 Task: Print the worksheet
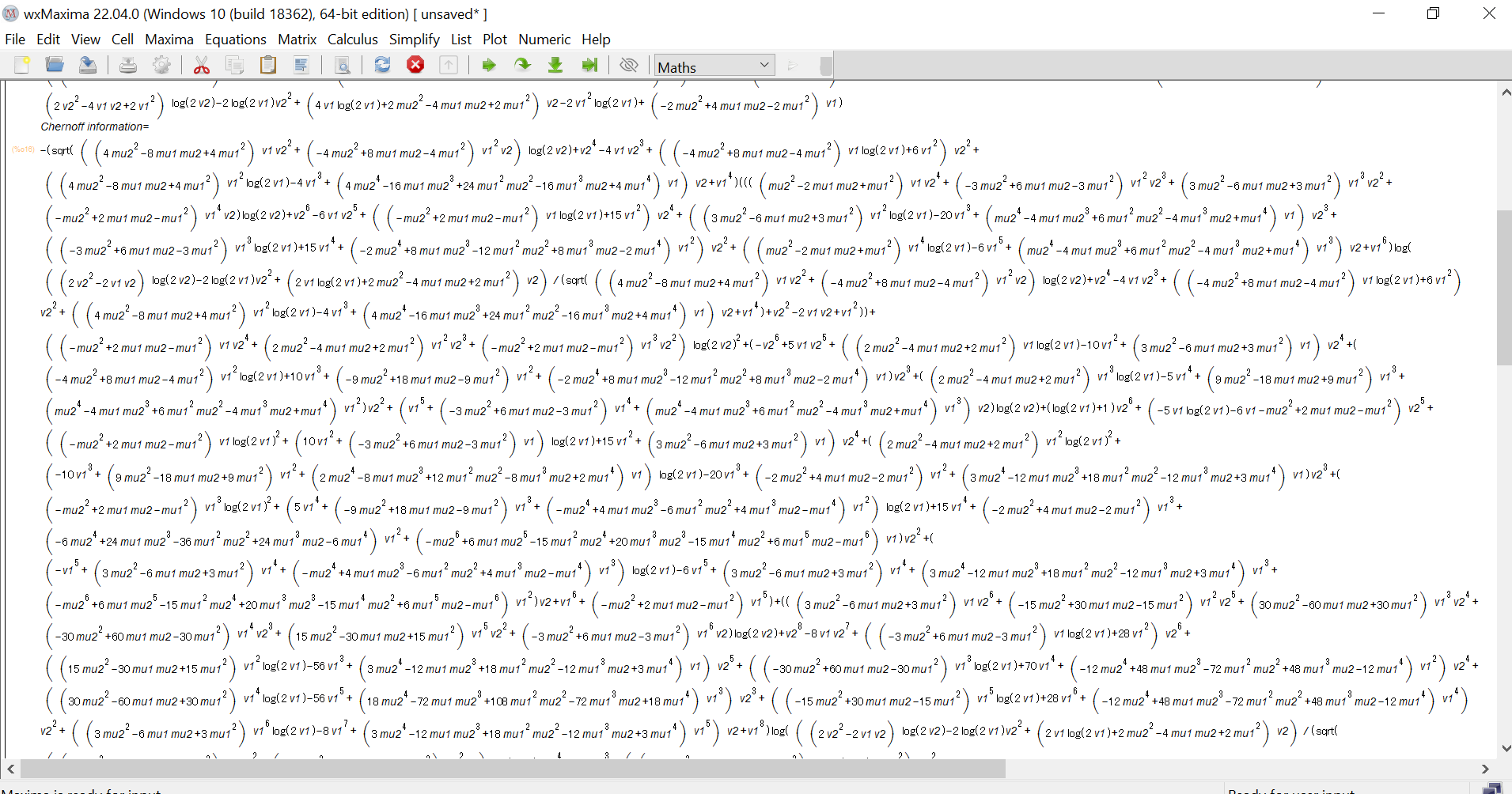pyautogui.click(x=128, y=65)
